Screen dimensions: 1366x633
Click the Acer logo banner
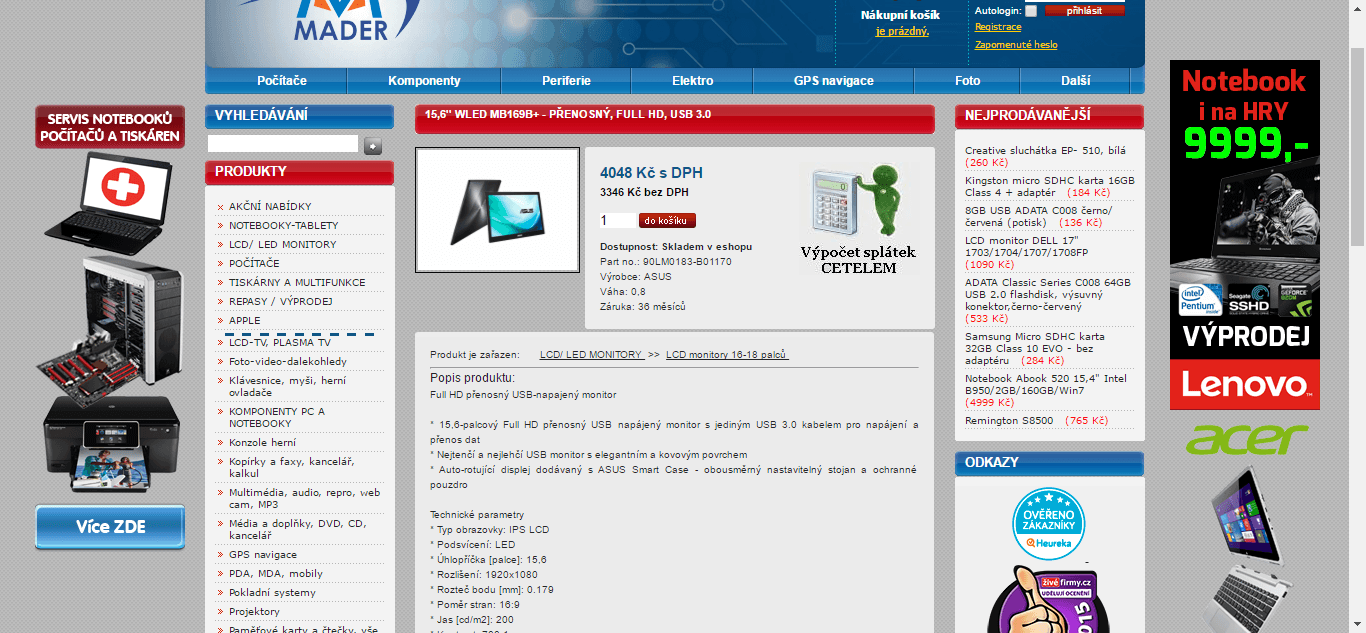(x=1246, y=438)
